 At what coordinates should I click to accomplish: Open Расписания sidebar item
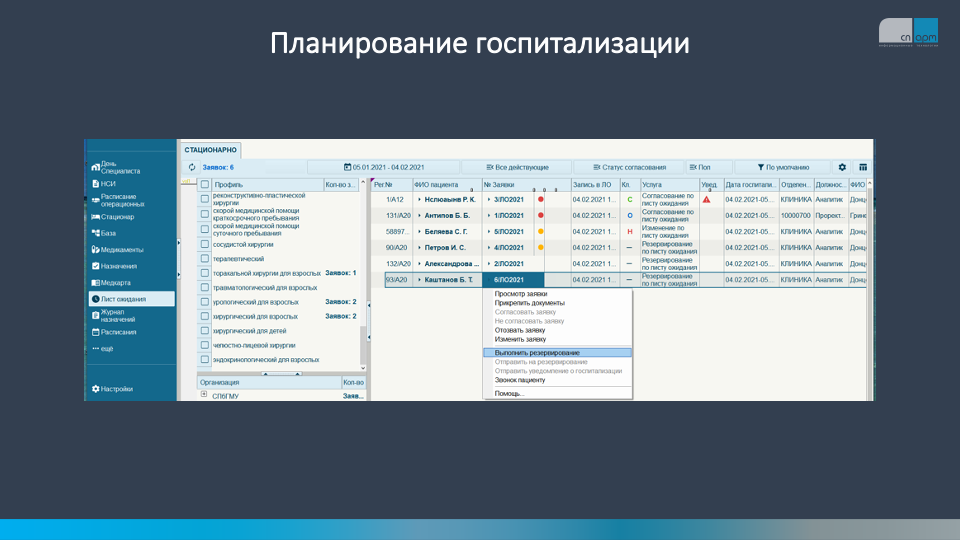pyautogui.click(x=114, y=332)
